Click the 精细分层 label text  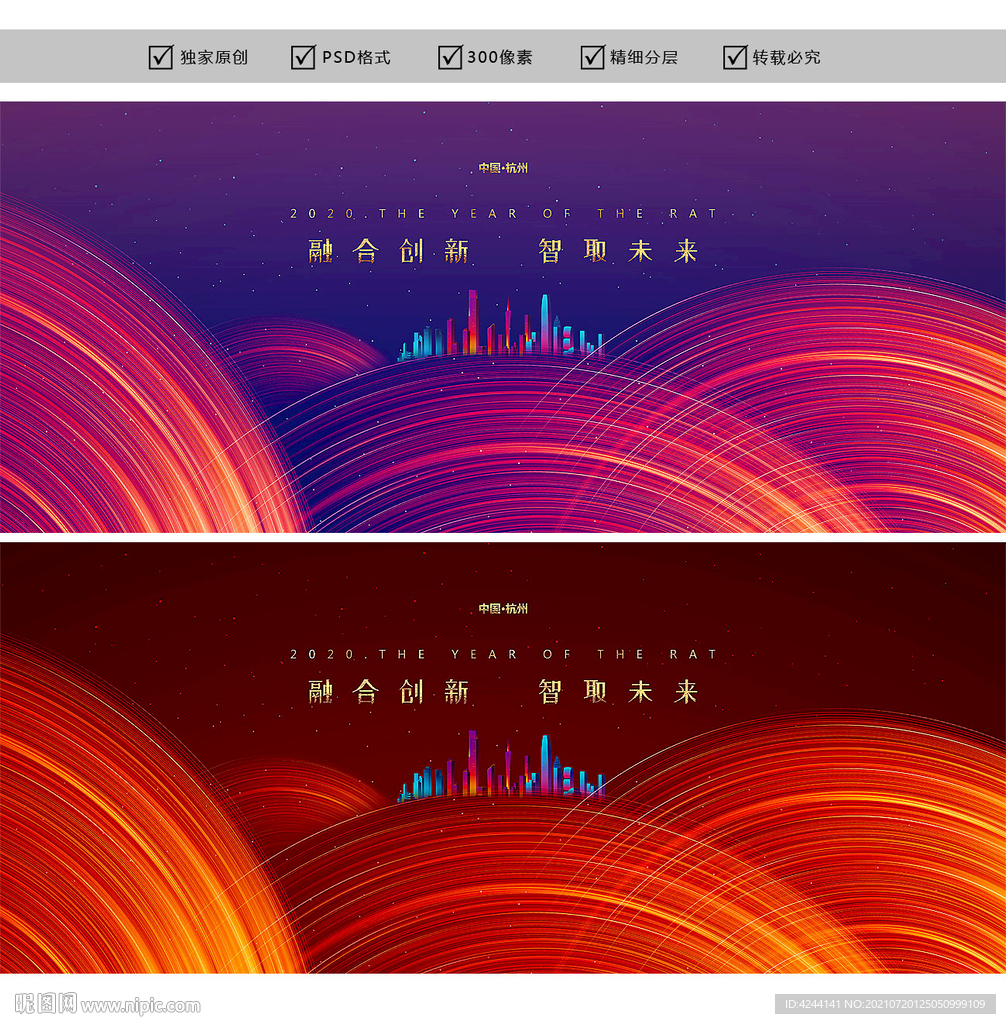[x=643, y=57]
